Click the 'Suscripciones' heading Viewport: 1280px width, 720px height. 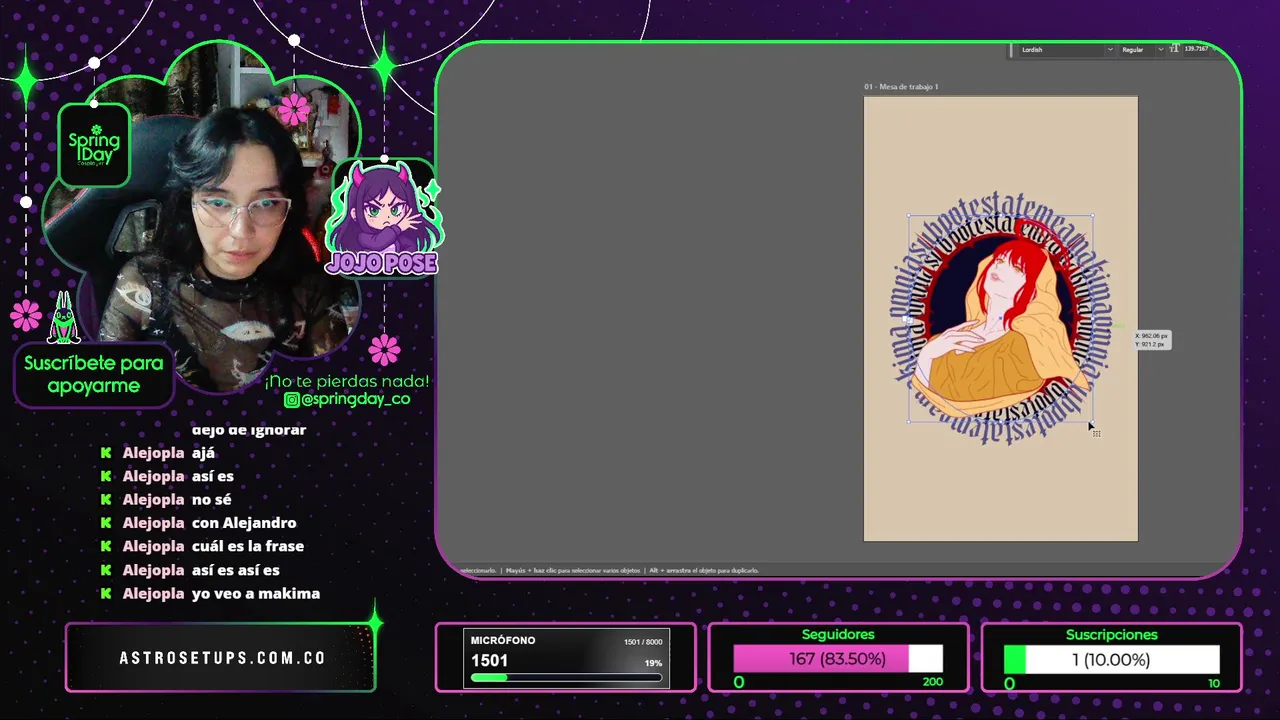click(1111, 634)
